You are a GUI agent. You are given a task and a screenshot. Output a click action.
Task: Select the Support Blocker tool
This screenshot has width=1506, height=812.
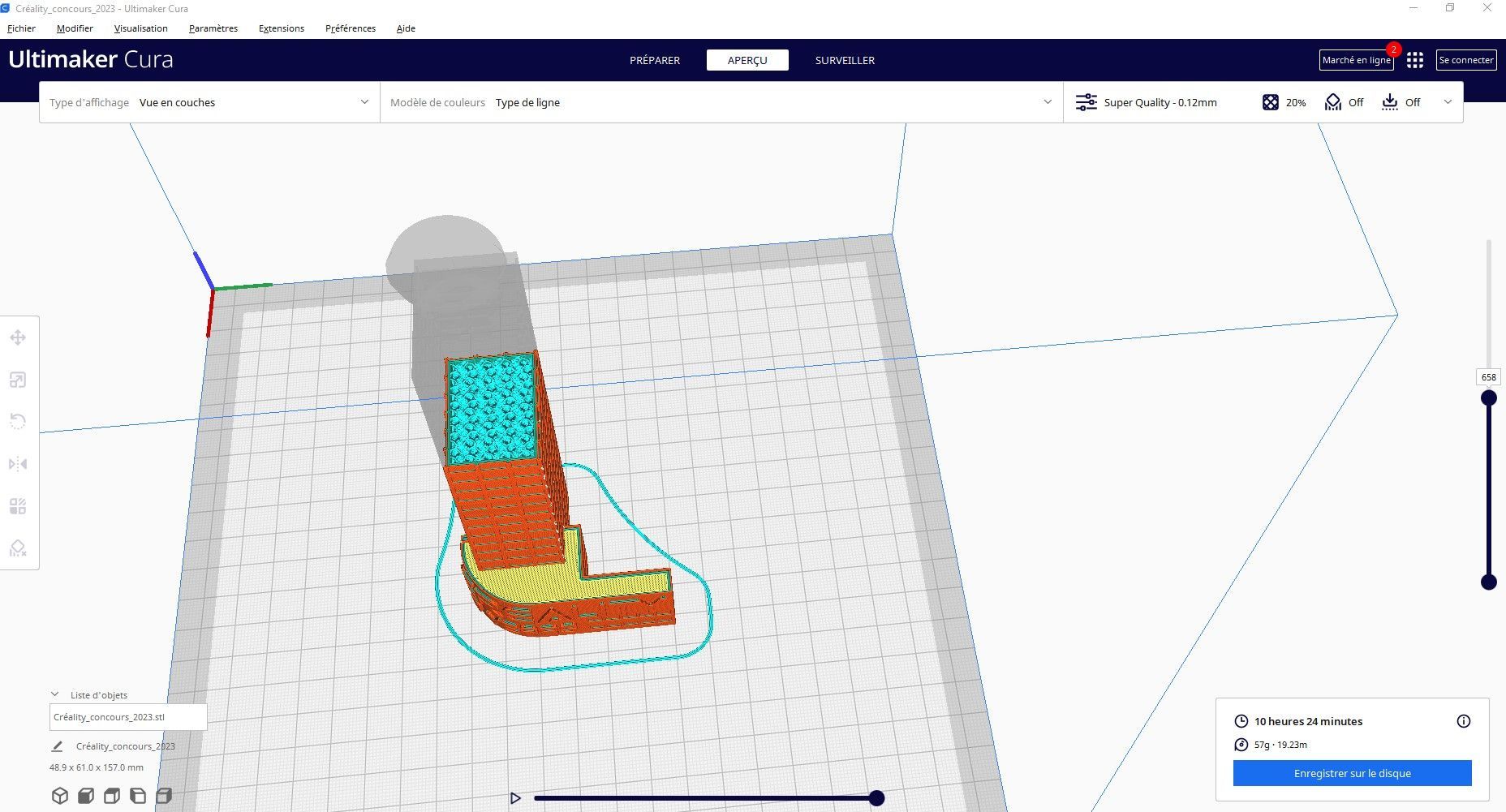coord(18,548)
